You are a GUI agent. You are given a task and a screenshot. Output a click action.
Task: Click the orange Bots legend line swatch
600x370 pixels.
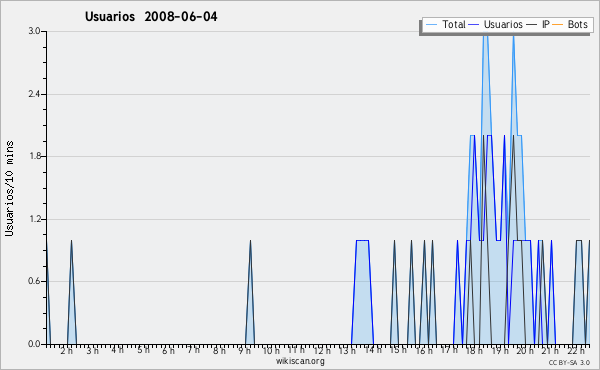[558, 25]
